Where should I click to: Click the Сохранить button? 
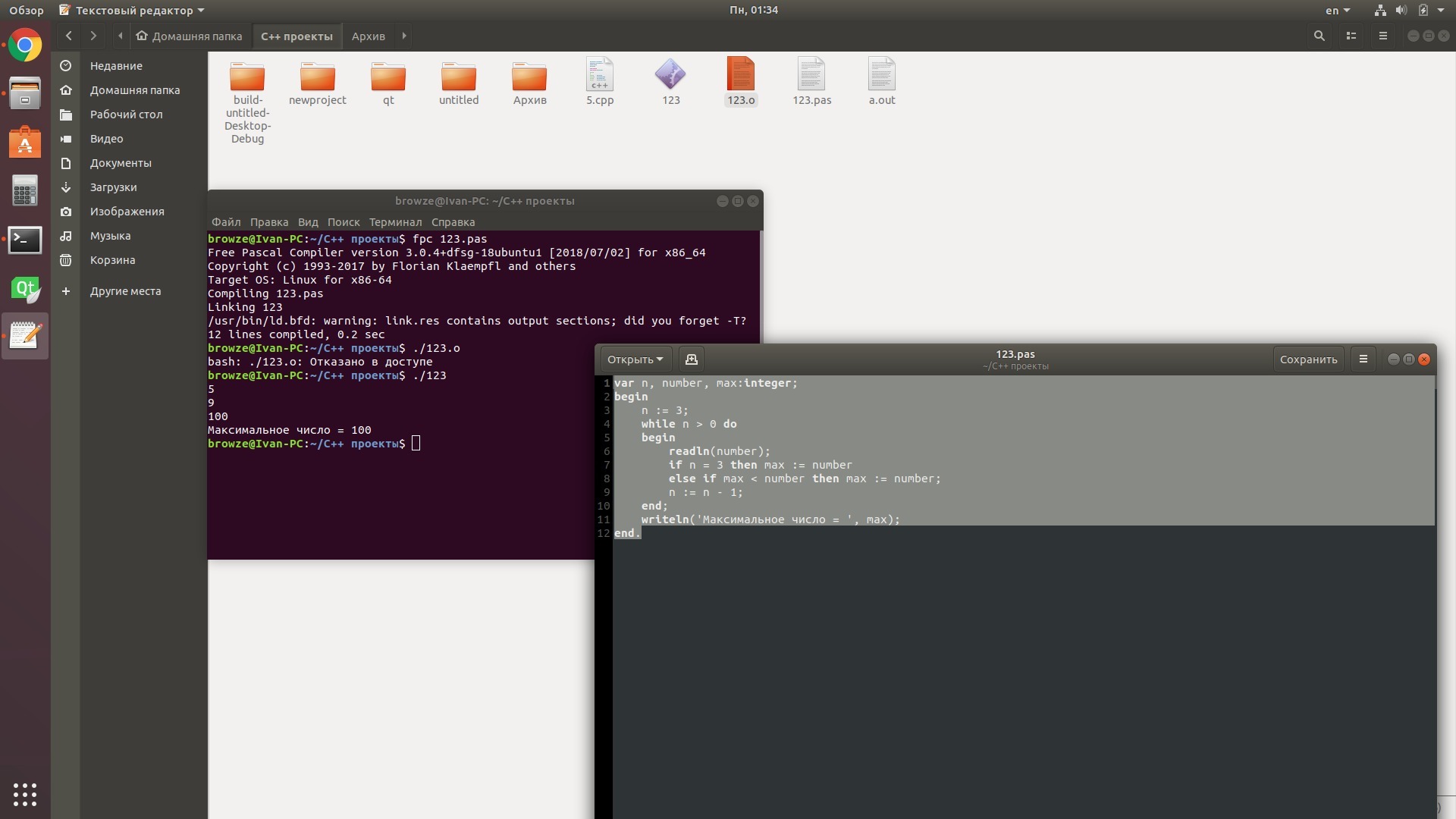tap(1308, 359)
